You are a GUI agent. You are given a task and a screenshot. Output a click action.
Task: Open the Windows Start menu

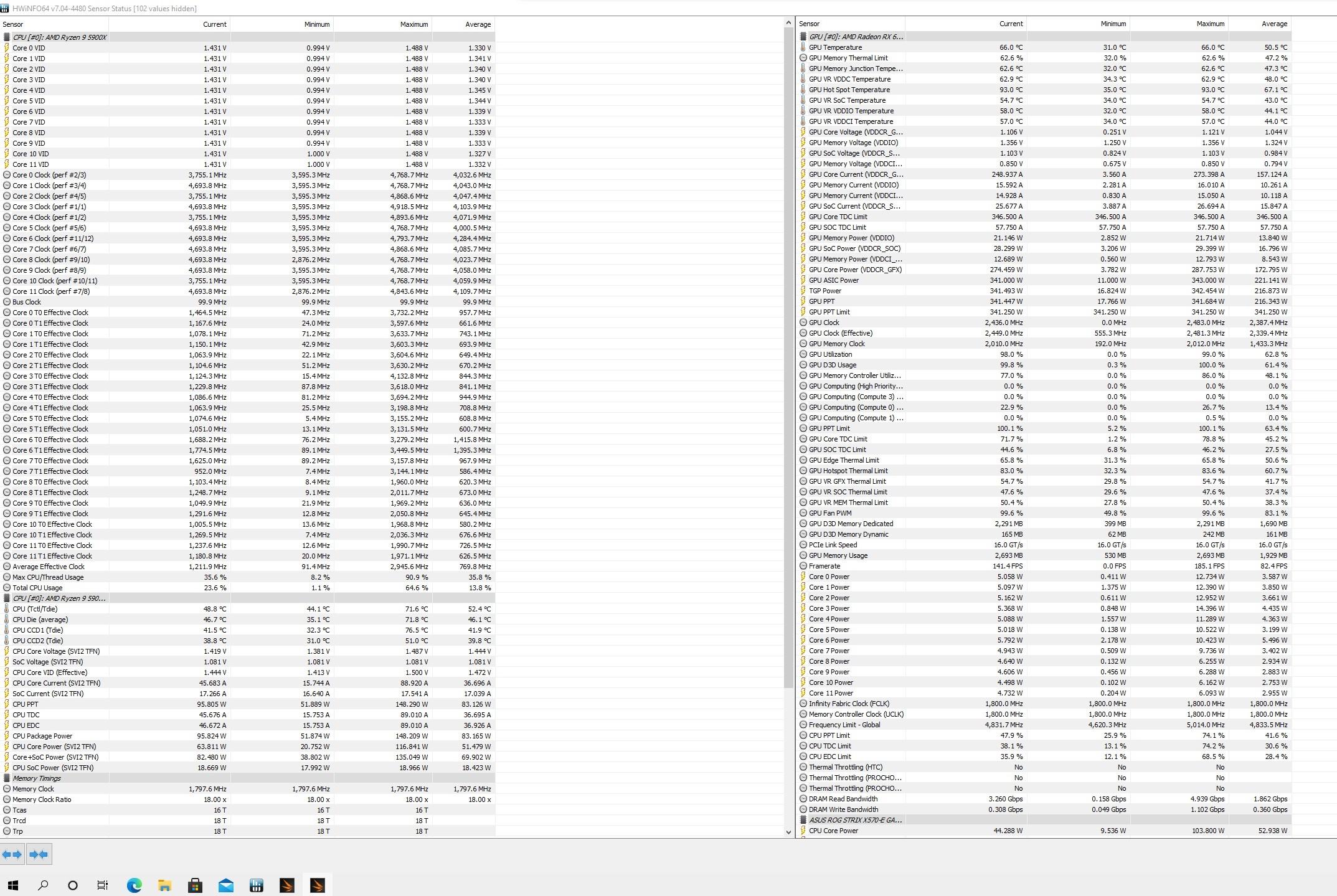pos(13,885)
